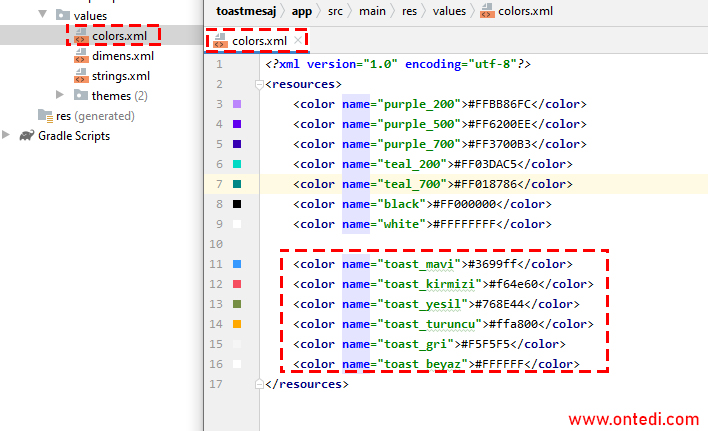Image resolution: width=708 pixels, height=431 pixels.
Task: Open color picker for purple_200 gutter swatch
Action: [x=237, y=104]
